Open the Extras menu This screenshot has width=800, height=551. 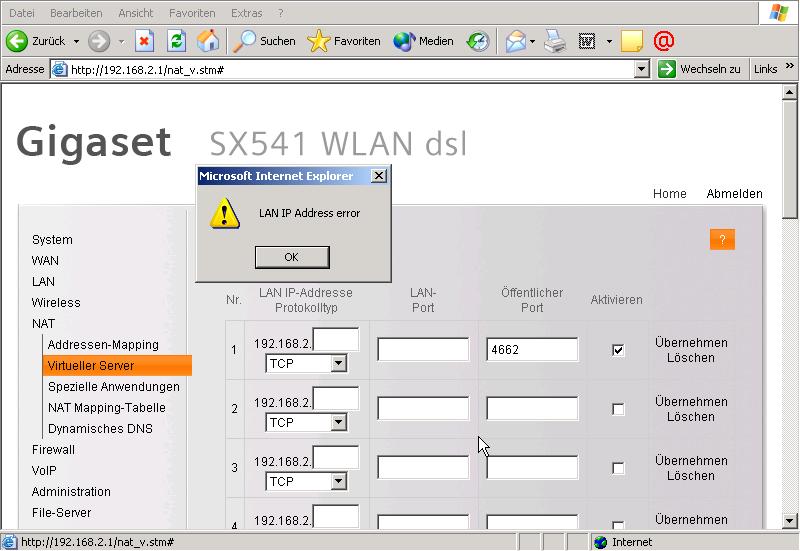[x=246, y=13]
